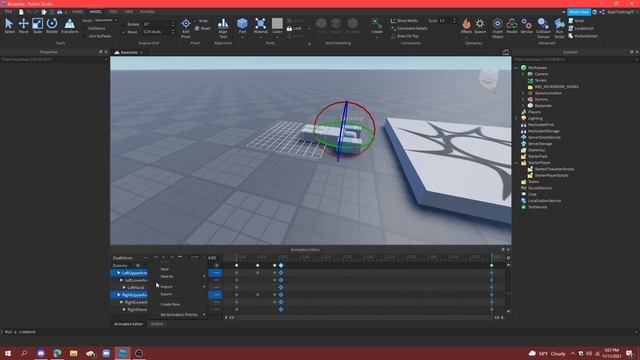Insert a new LocalScript
Image resolution: width=640 pixels, height=360 pixels.
pos(581,28)
